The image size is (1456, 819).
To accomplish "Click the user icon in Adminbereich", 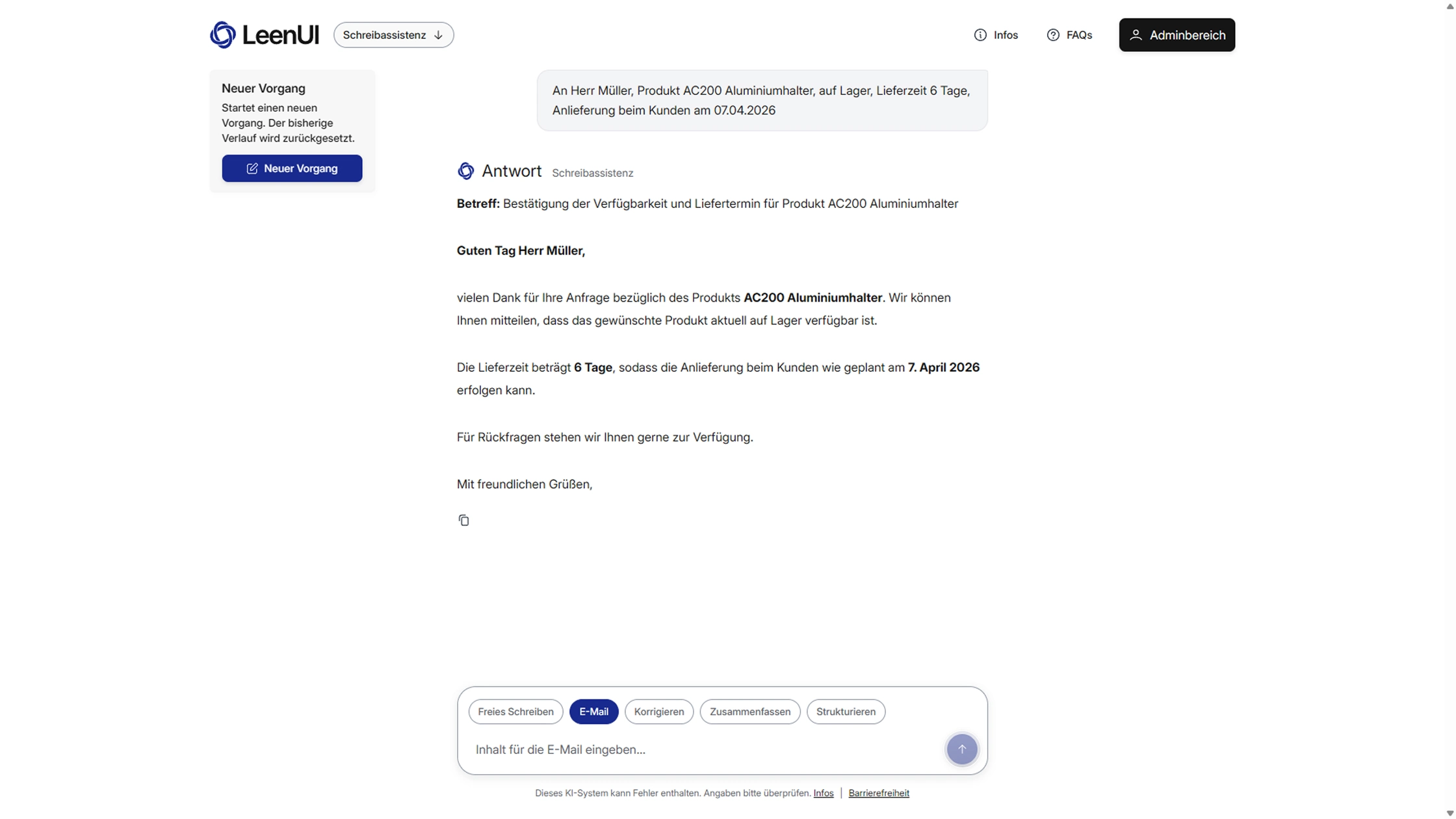I will (x=1135, y=35).
